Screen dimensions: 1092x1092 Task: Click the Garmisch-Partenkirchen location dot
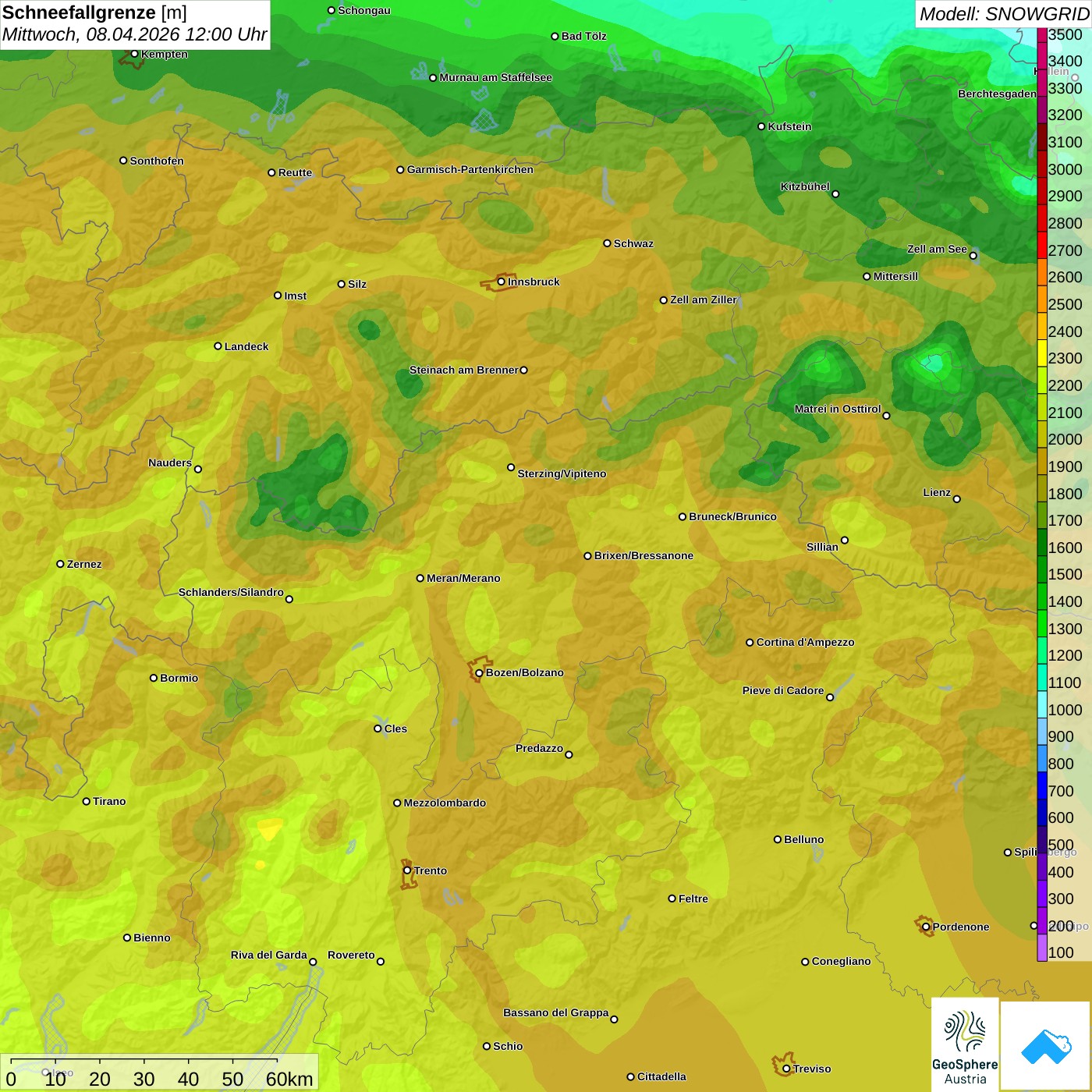(400, 169)
